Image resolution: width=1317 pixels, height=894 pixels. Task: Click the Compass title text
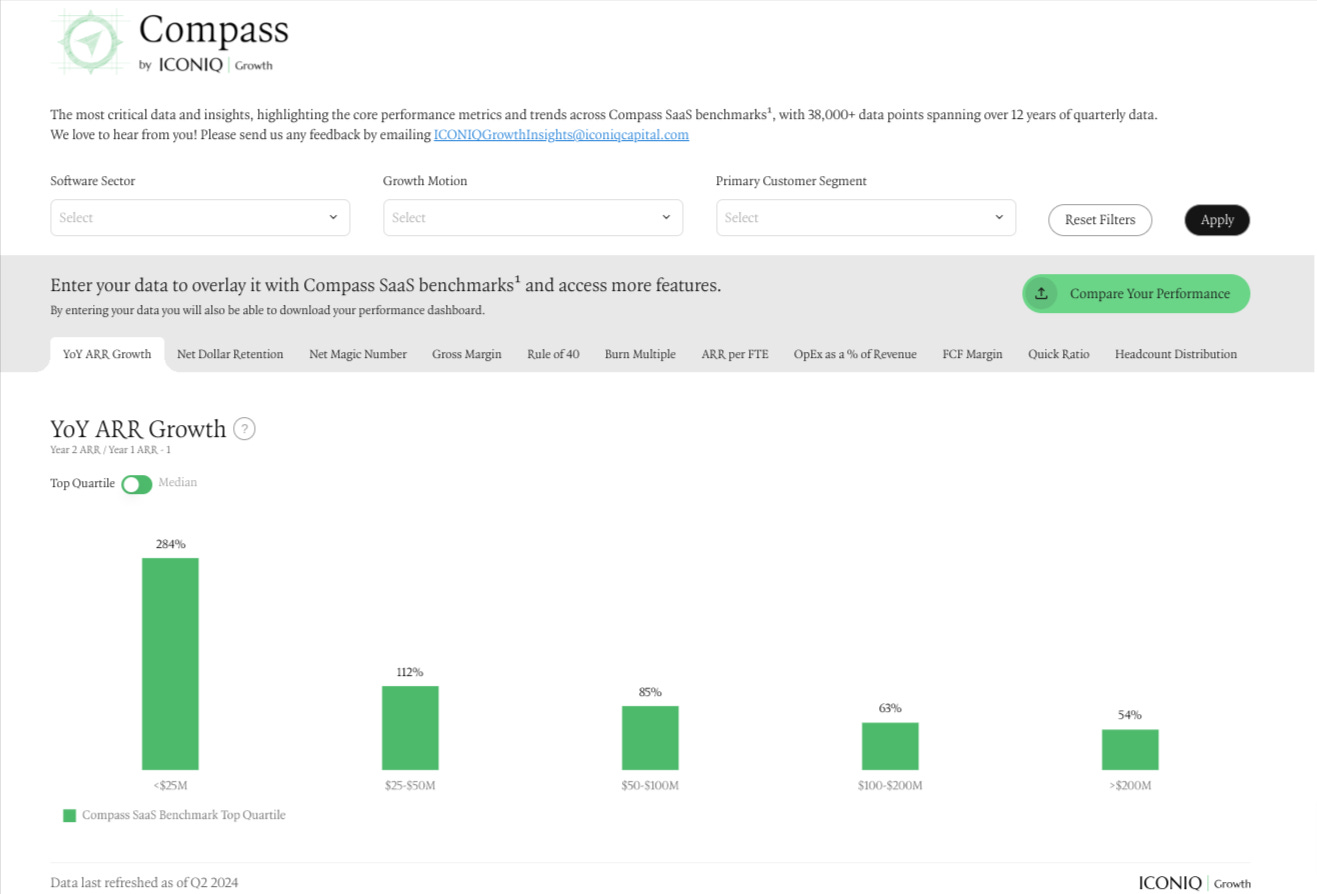(213, 30)
